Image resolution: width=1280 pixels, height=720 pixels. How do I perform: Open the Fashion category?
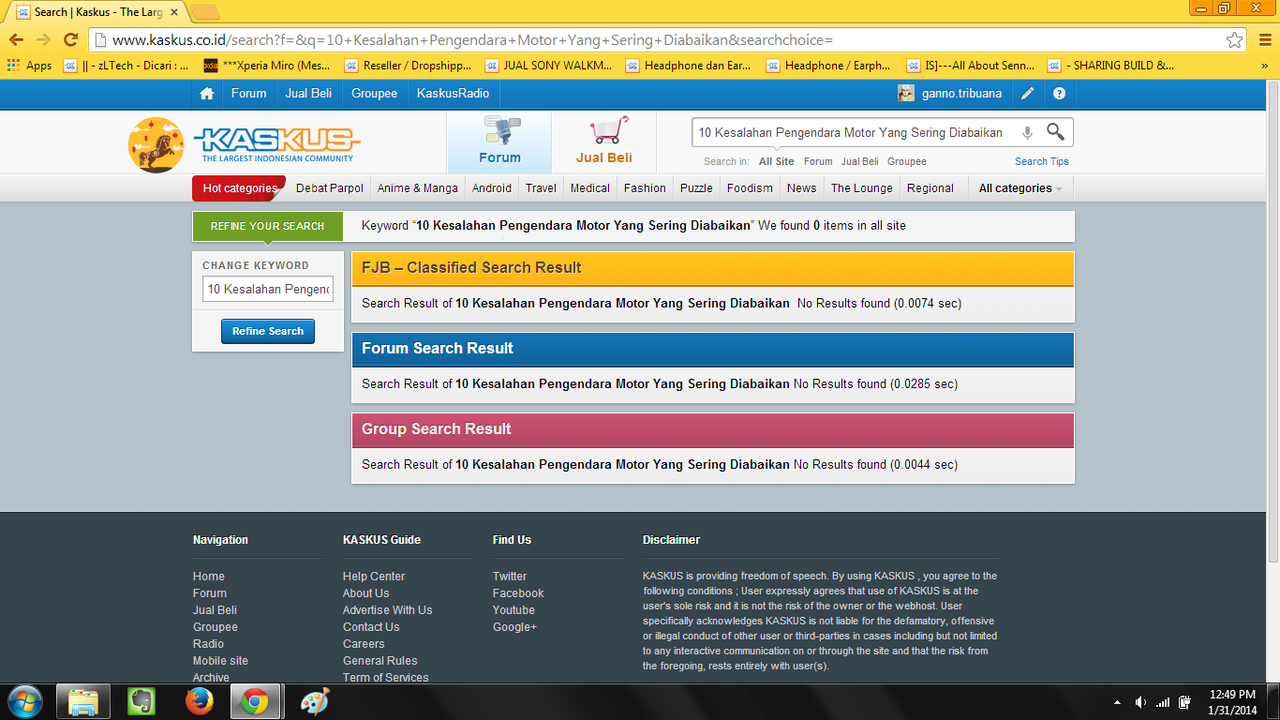point(645,188)
